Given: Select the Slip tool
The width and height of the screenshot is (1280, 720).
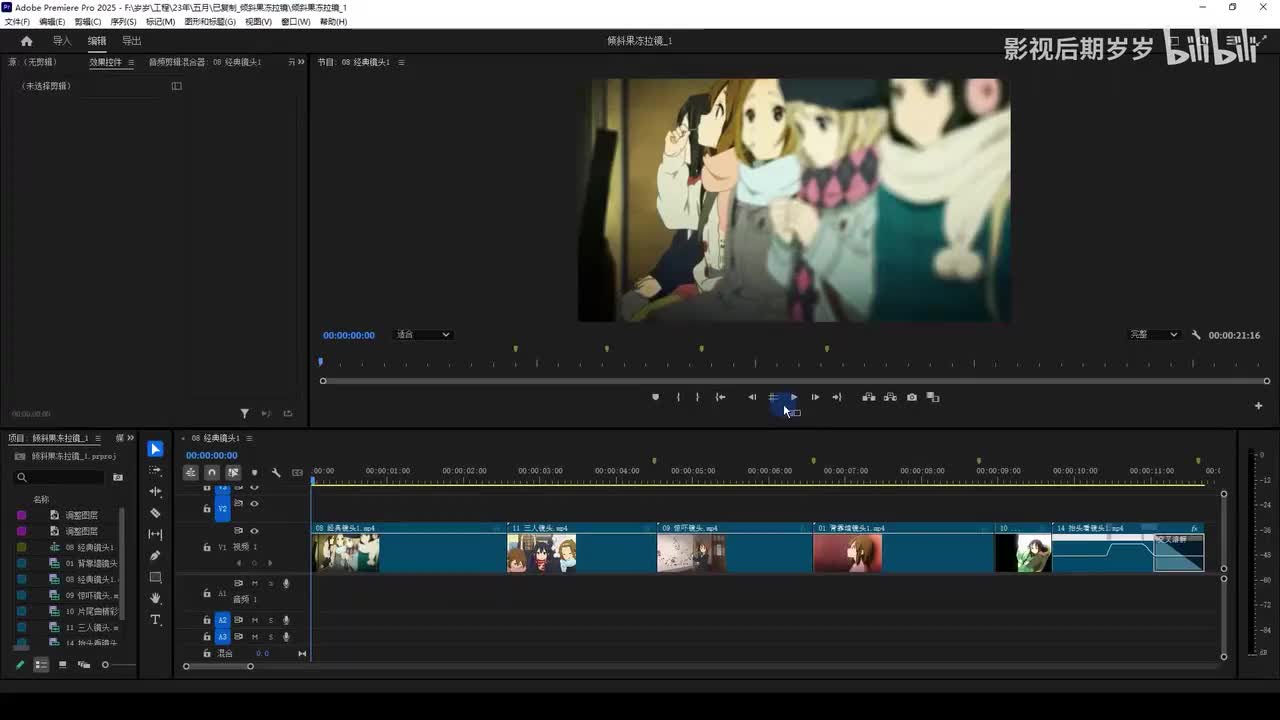Looking at the screenshot, I should point(155,534).
